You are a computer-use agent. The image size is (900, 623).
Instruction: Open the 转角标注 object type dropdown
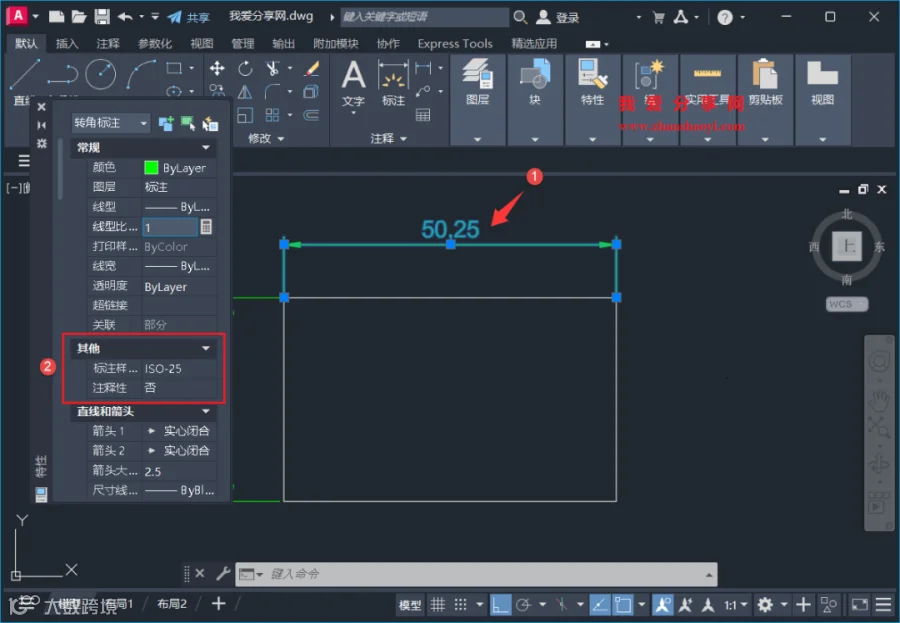coord(111,122)
